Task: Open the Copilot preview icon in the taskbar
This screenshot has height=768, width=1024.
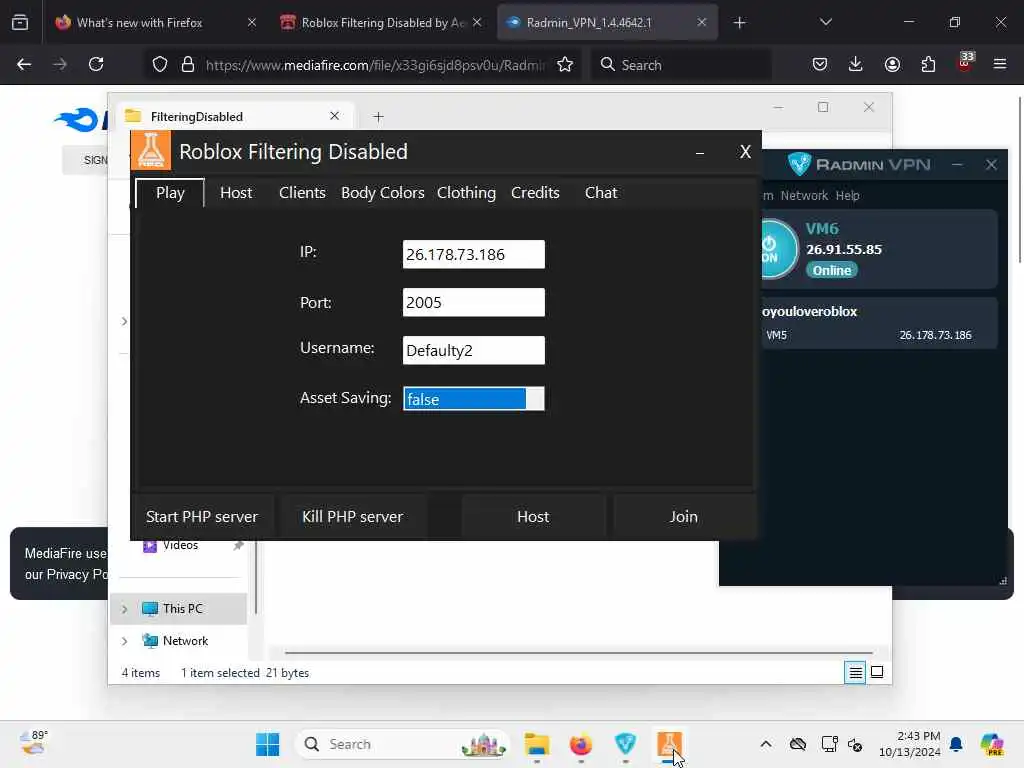Action: coord(992,744)
